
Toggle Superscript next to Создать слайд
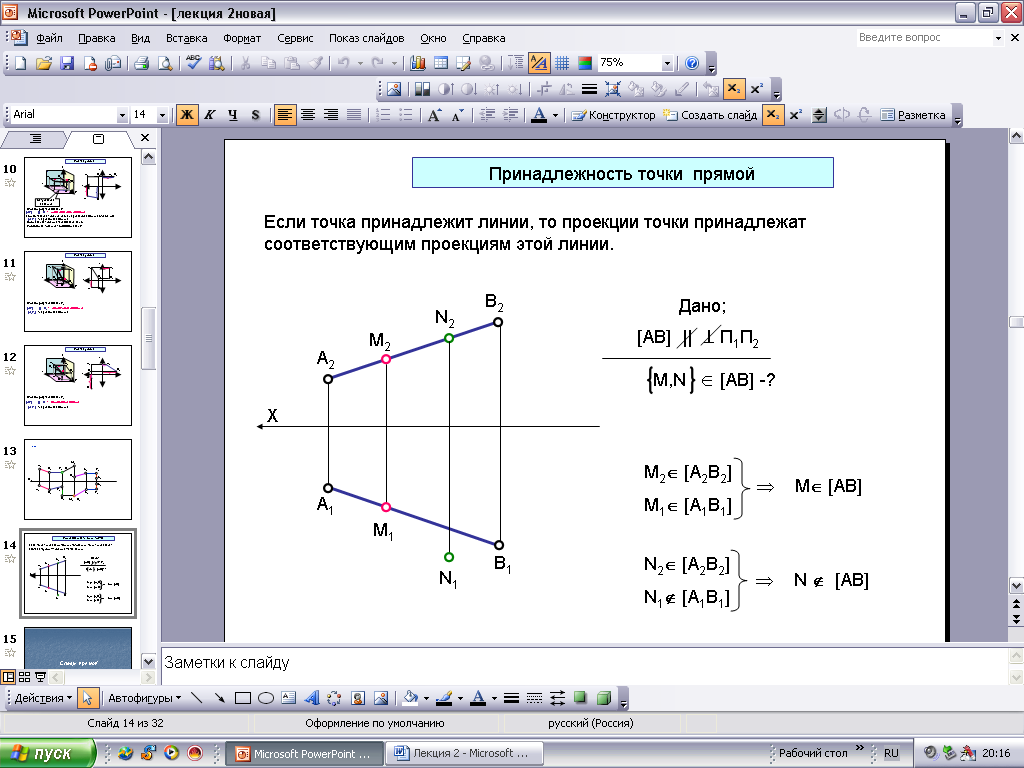tap(795, 115)
